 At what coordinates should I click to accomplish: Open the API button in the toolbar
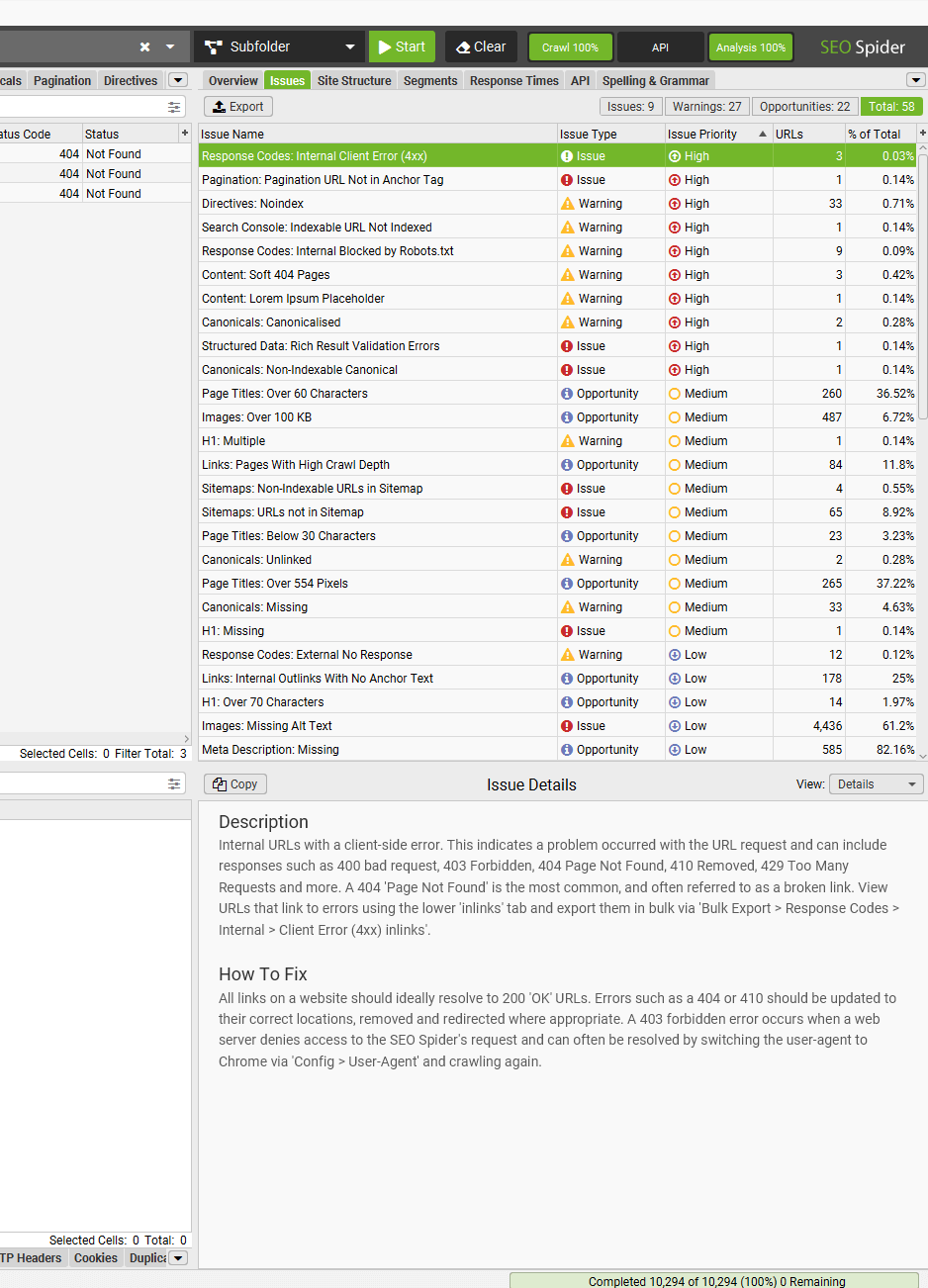[x=660, y=46]
